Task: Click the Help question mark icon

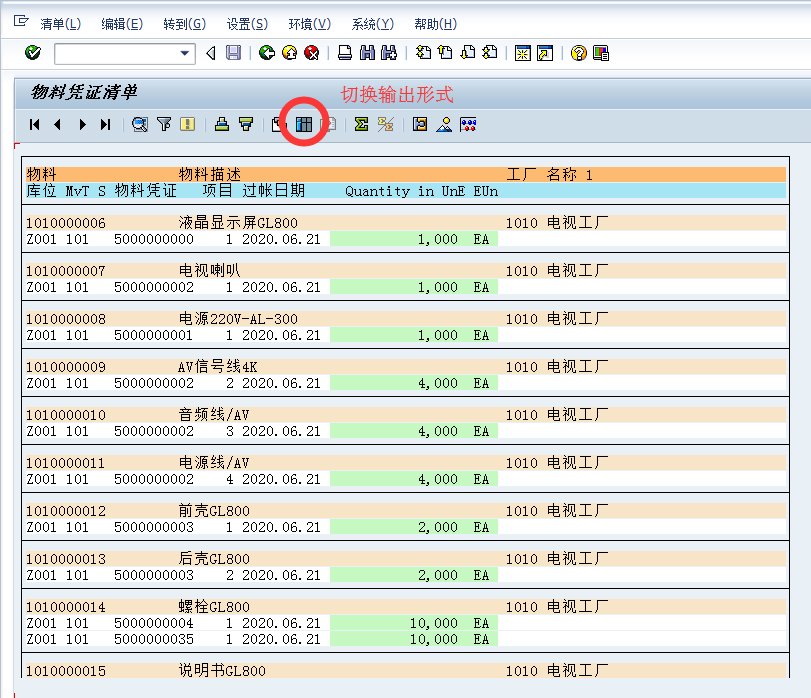Action: point(578,53)
